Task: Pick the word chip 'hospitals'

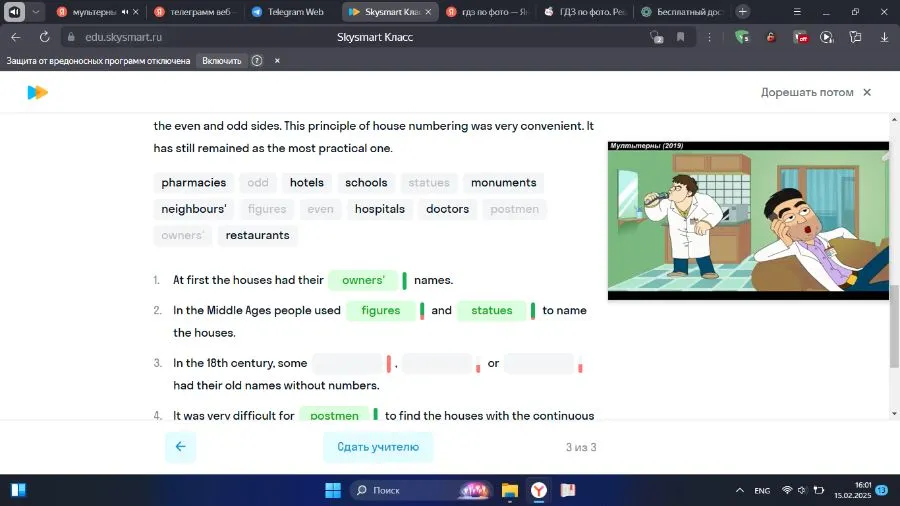Action: pos(379,209)
